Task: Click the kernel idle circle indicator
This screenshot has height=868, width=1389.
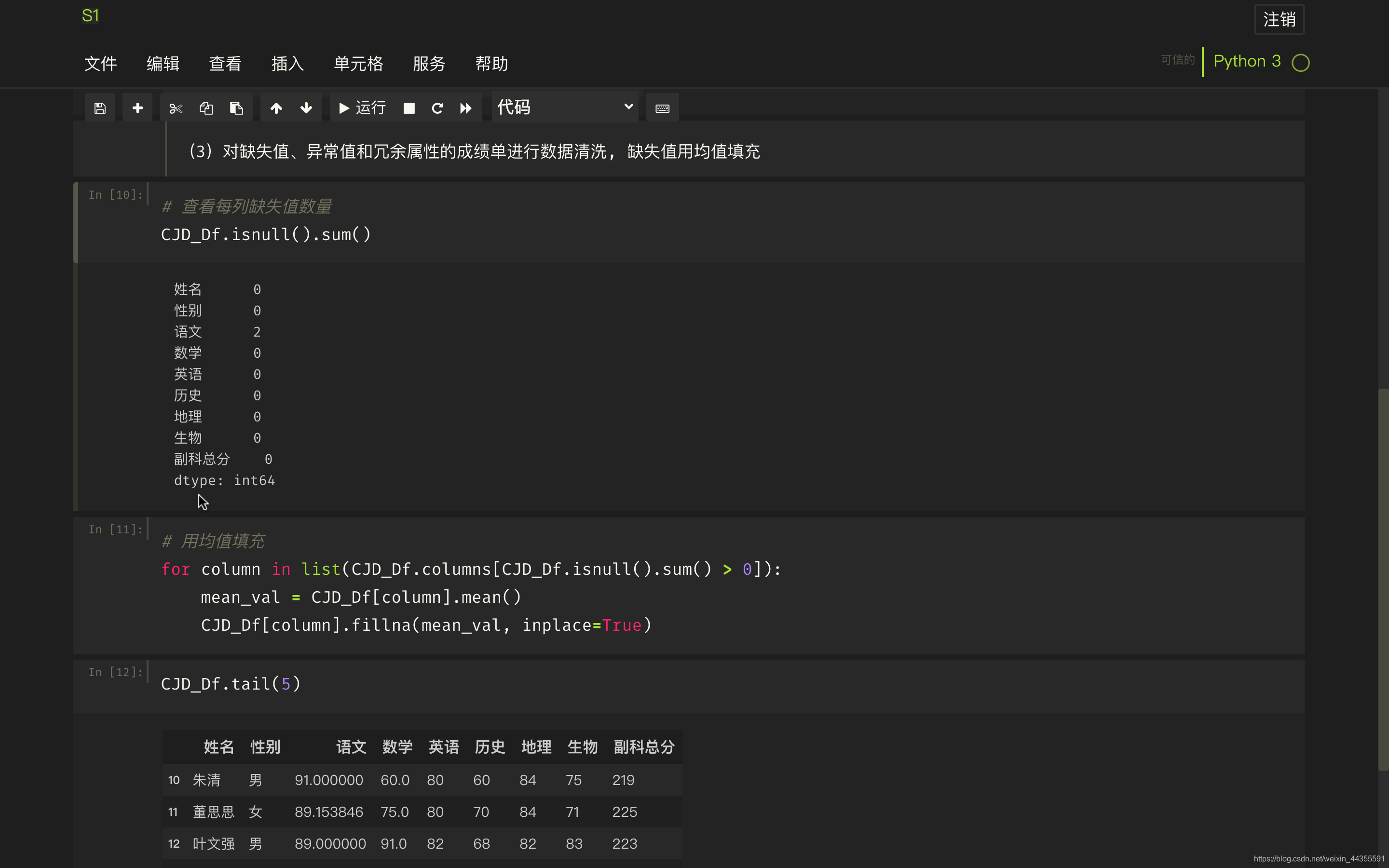Action: pyautogui.click(x=1301, y=63)
